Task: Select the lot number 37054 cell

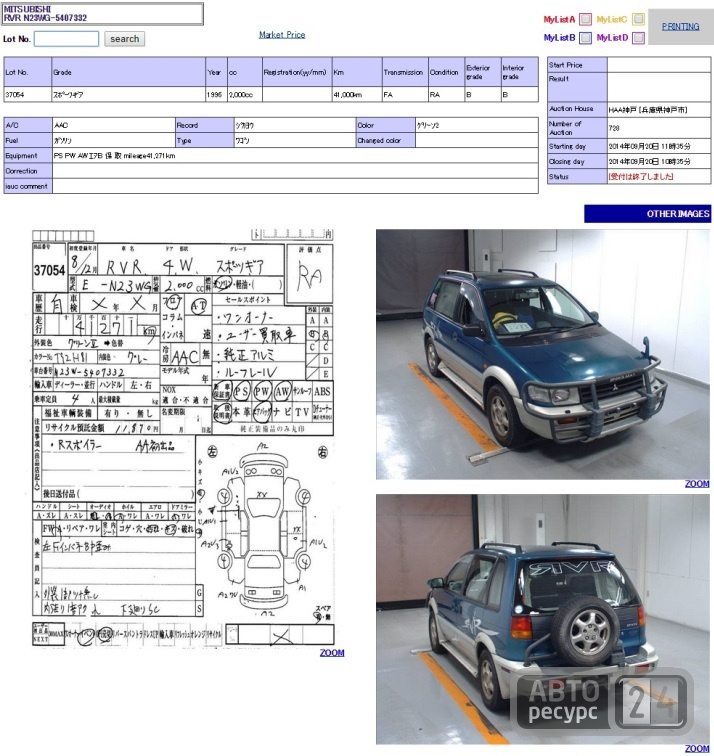Action: [27, 94]
